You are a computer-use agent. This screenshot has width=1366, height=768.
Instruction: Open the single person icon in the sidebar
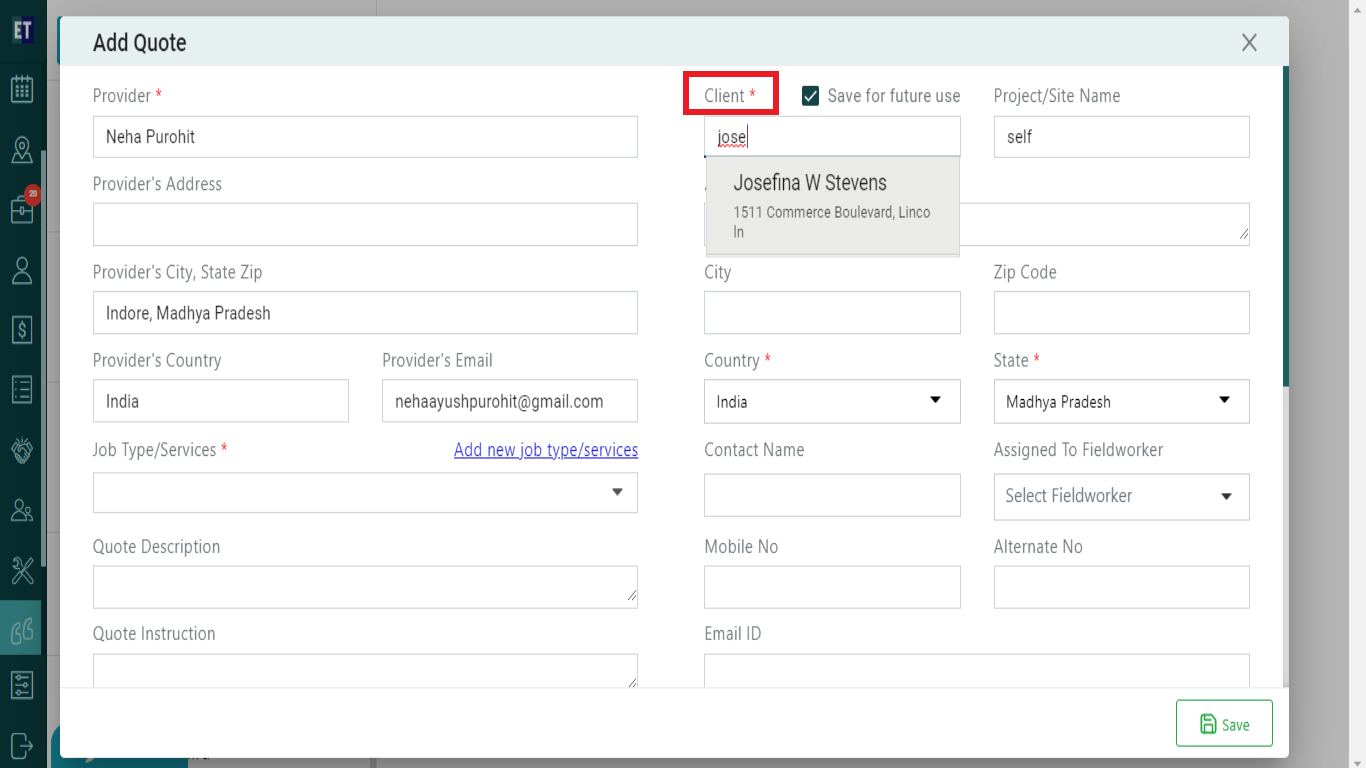(22, 270)
